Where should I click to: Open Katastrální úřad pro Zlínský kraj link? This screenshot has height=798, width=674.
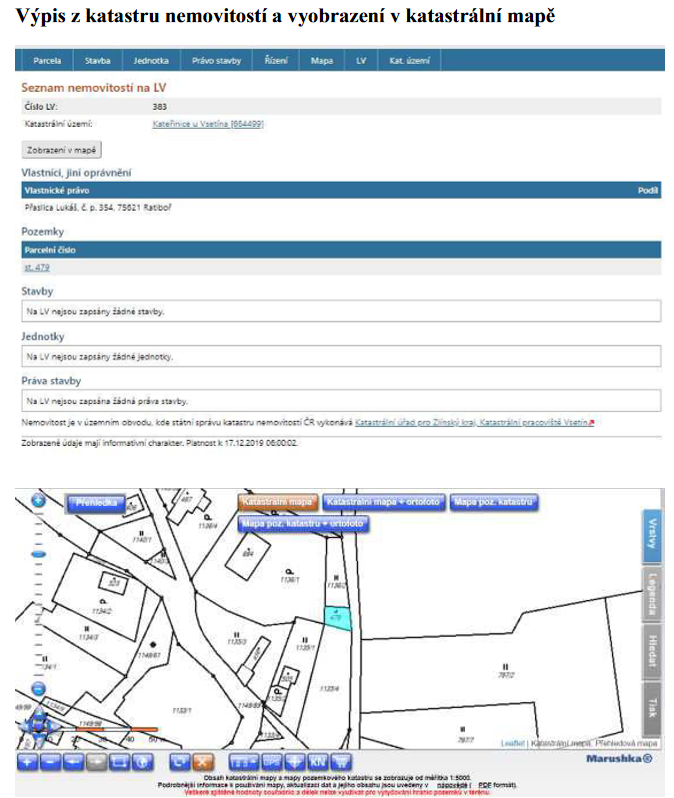click(474, 422)
